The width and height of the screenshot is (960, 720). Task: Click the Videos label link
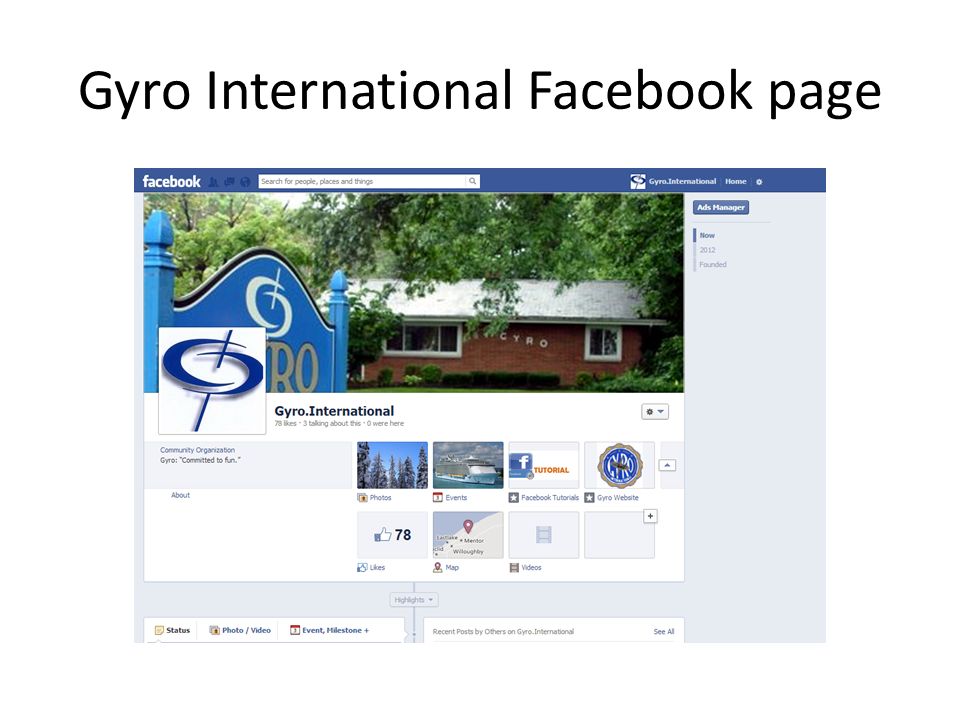click(x=531, y=568)
